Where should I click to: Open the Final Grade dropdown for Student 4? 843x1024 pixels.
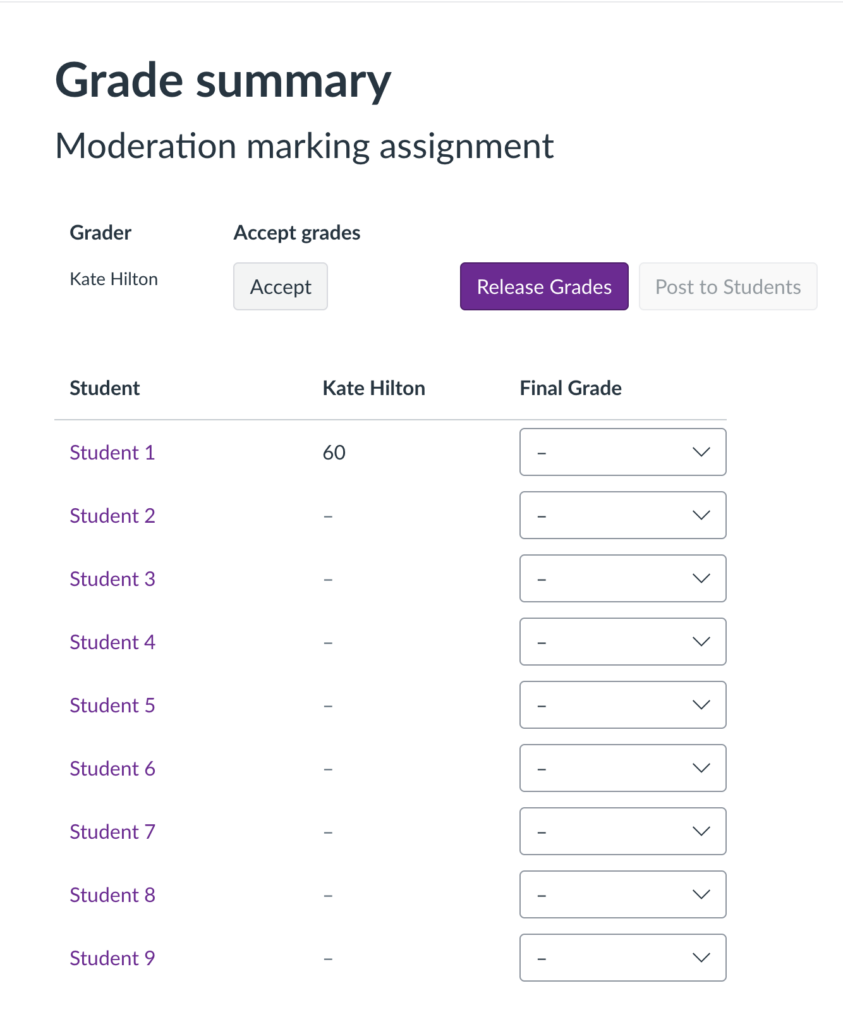pos(622,641)
